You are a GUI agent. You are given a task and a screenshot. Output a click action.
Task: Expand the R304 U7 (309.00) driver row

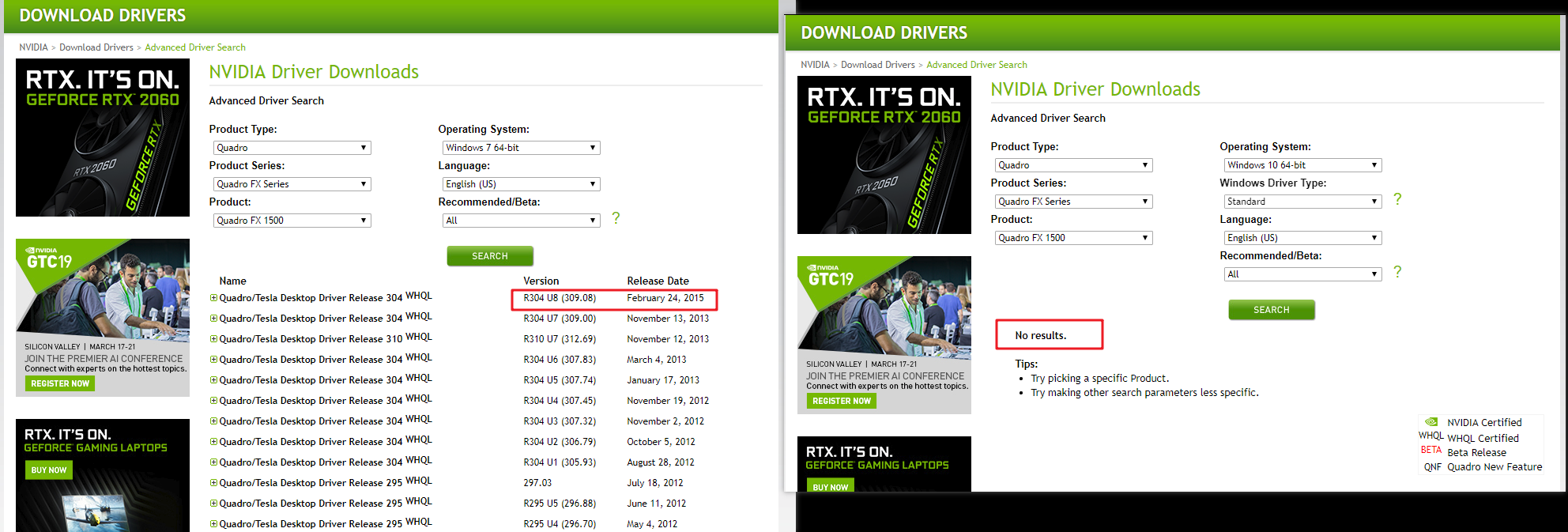tap(213, 319)
